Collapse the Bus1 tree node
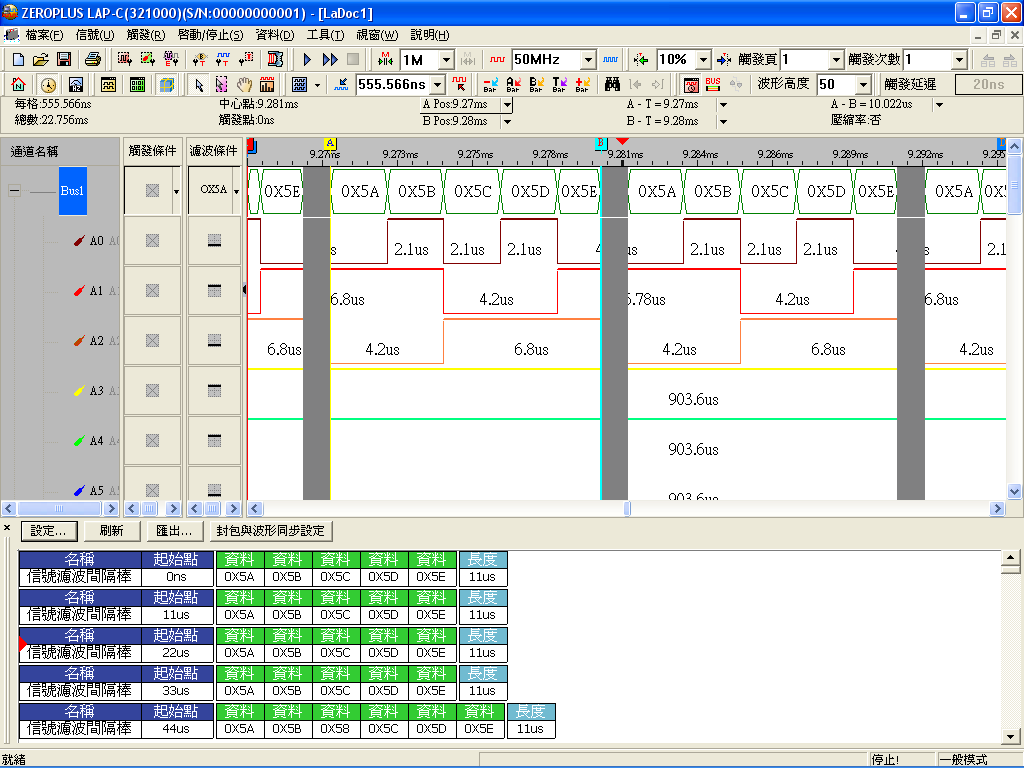 (x=14, y=190)
